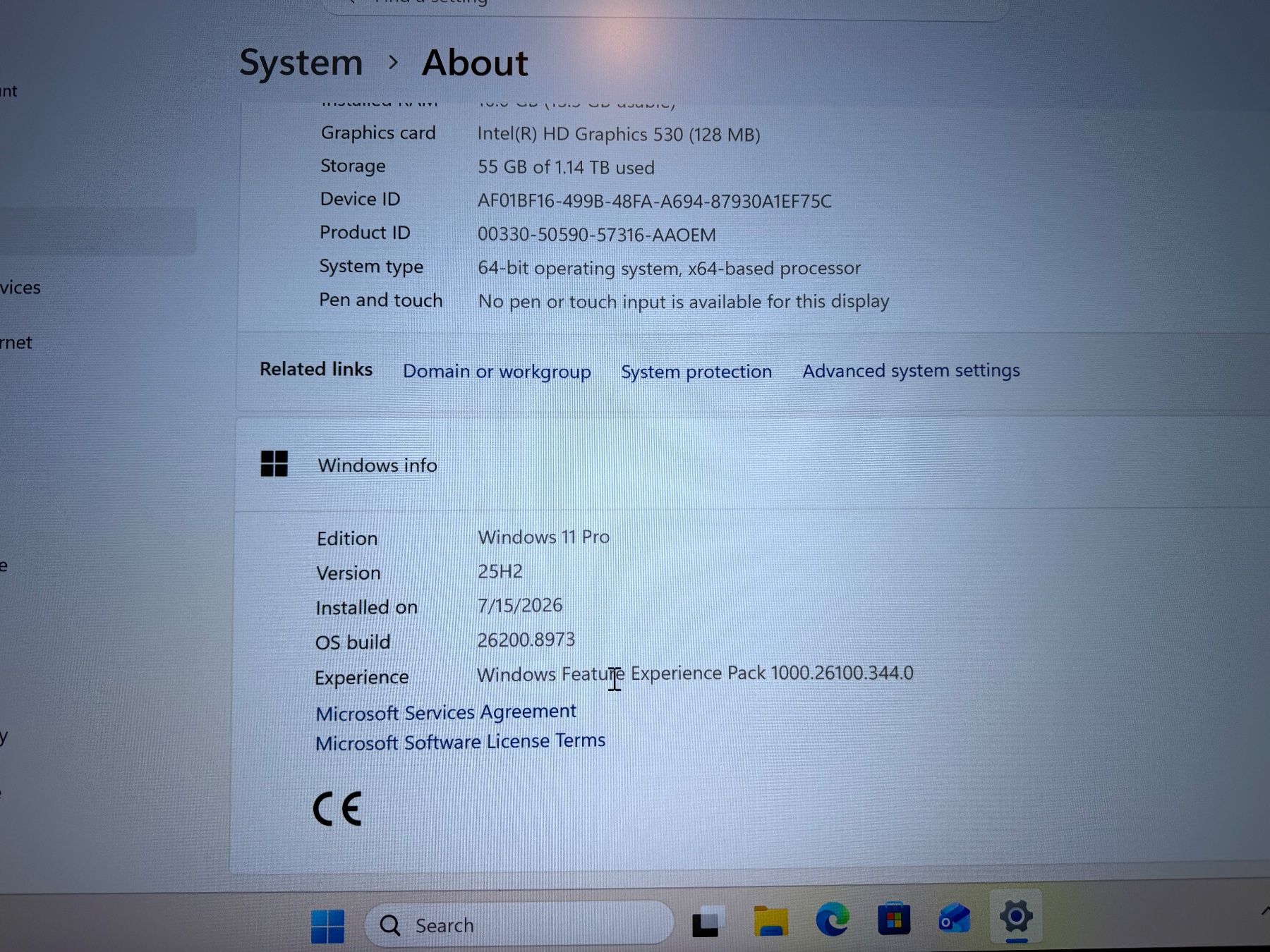Click the Edition label

point(347,539)
